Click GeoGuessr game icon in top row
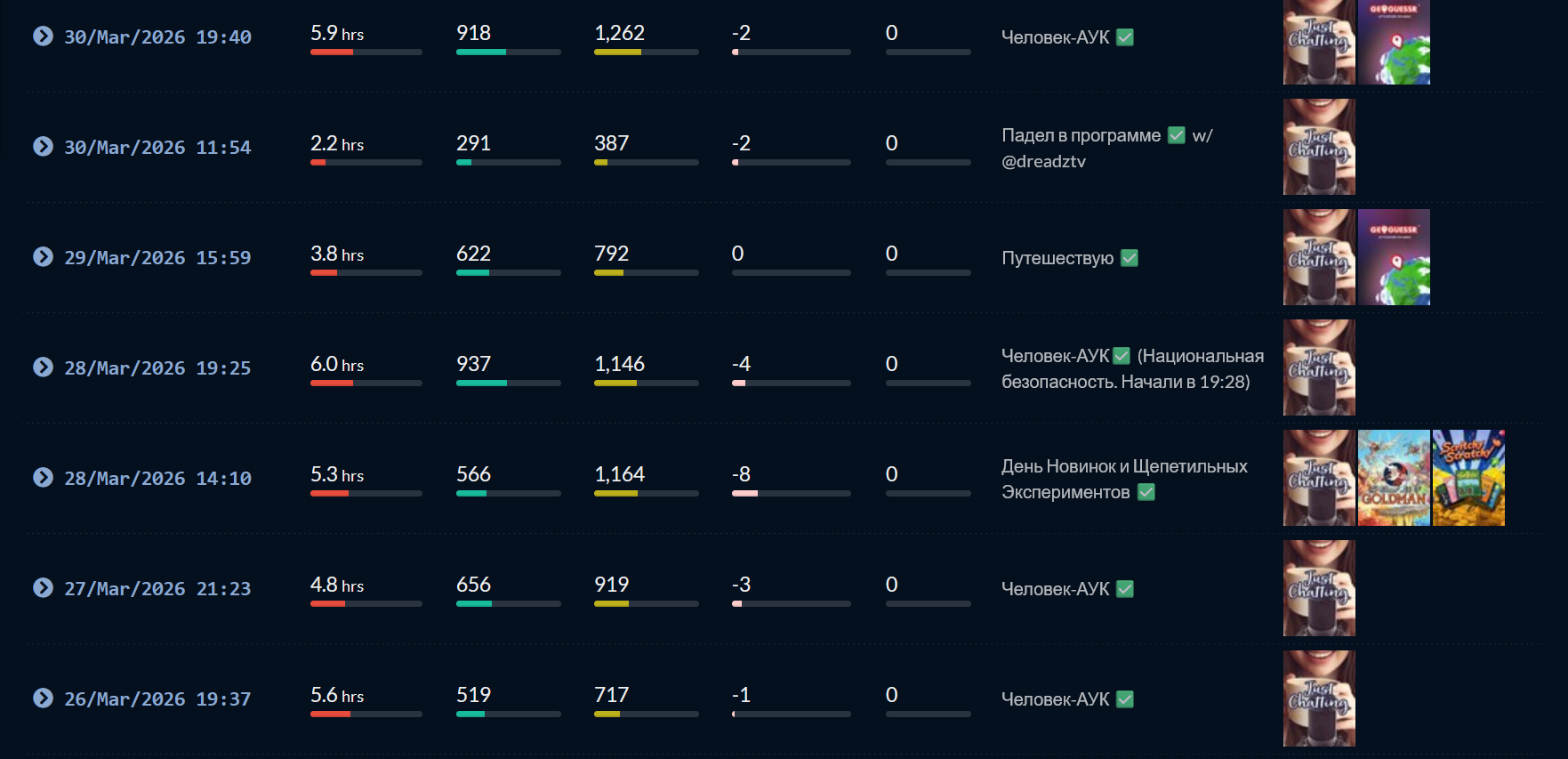 tap(1394, 42)
